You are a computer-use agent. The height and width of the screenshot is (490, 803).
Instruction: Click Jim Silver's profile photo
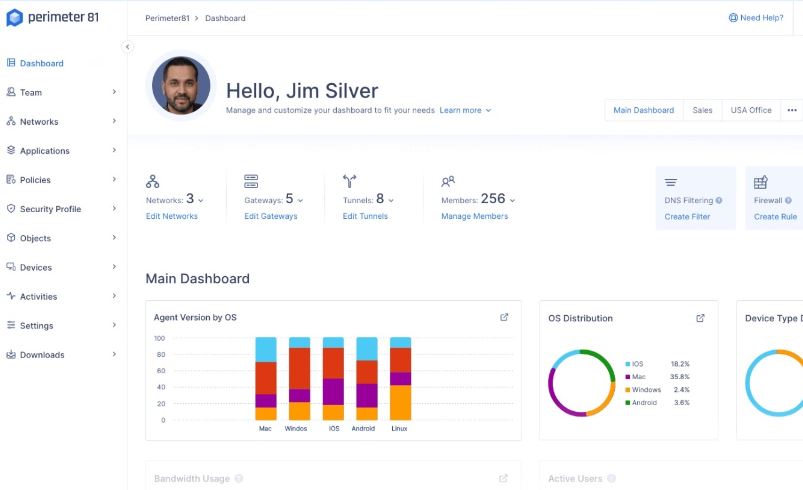coord(181,86)
